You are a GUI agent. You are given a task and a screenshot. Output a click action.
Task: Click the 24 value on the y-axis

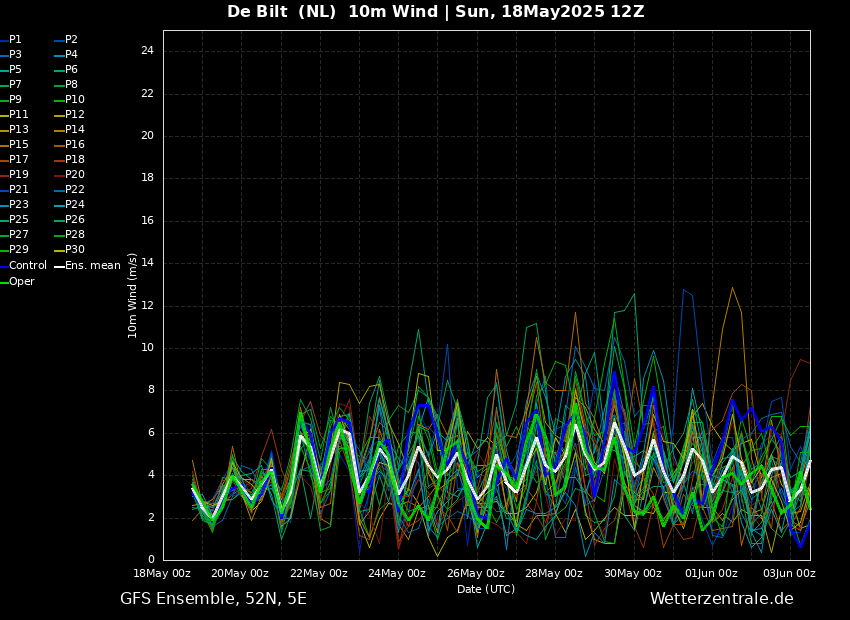click(x=147, y=51)
